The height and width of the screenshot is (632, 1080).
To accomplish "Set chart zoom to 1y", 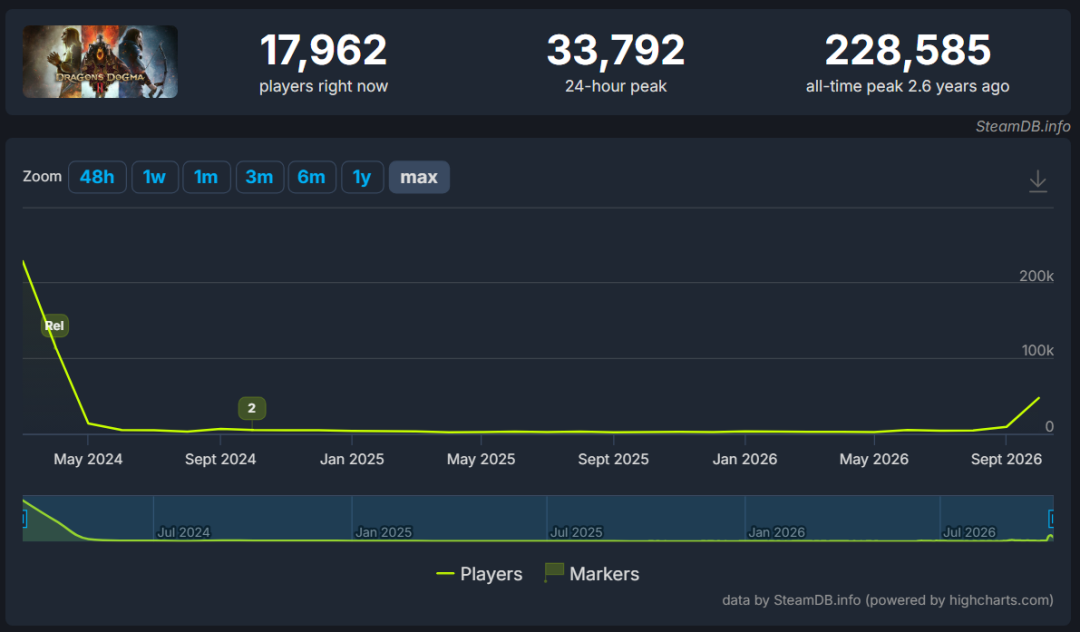I will pyautogui.click(x=362, y=177).
